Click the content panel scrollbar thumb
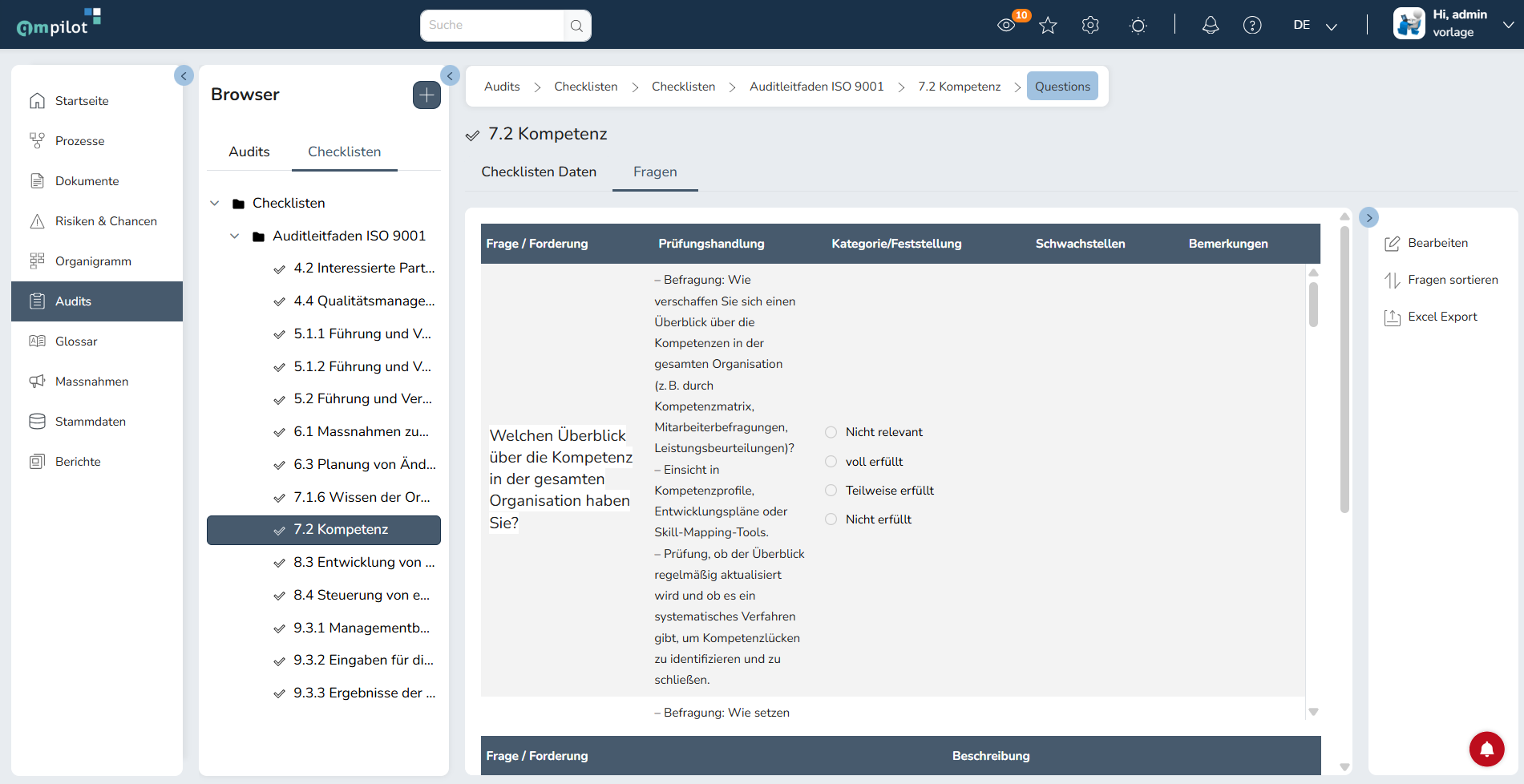The height and width of the screenshot is (784, 1524). point(1344,369)
